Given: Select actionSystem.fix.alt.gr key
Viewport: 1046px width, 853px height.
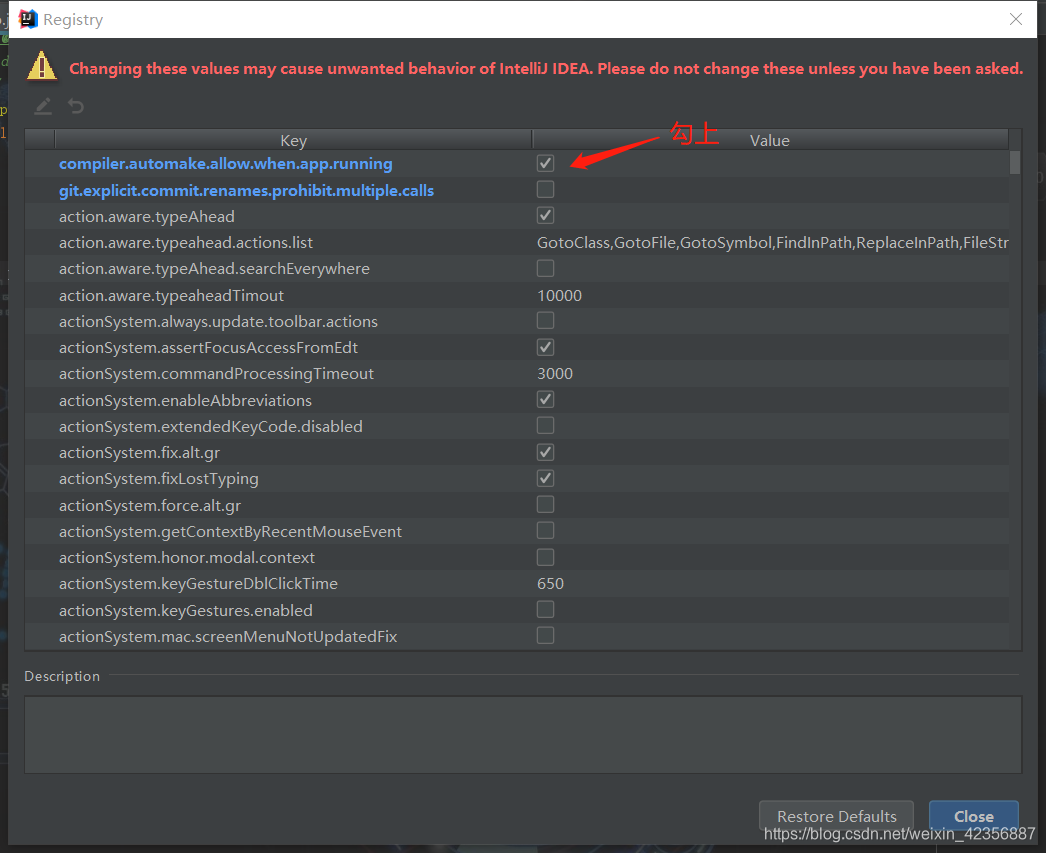Looking at the screenshot, I should 139,452.
